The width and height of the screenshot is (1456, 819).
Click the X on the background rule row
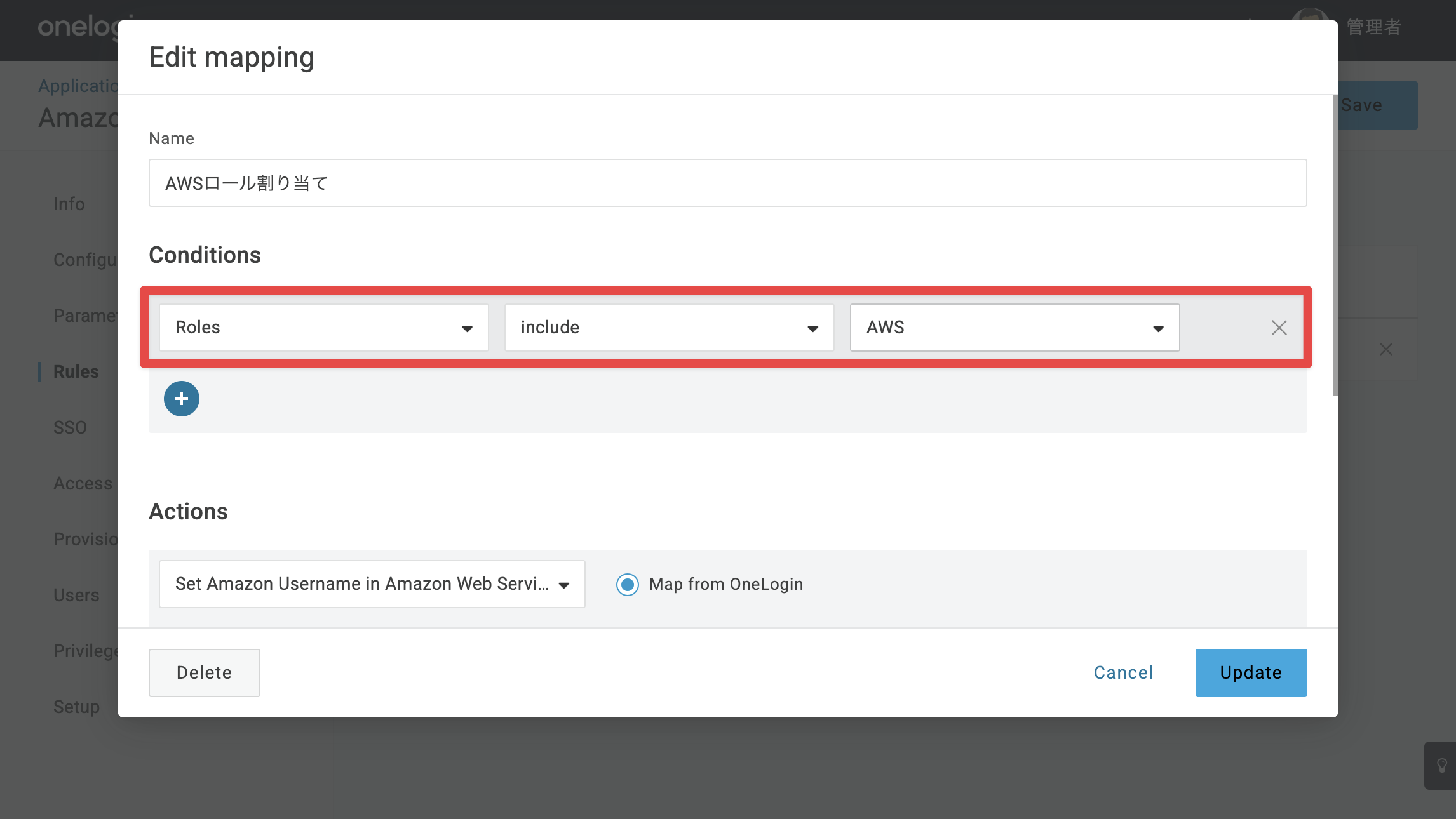[1386, 349]
